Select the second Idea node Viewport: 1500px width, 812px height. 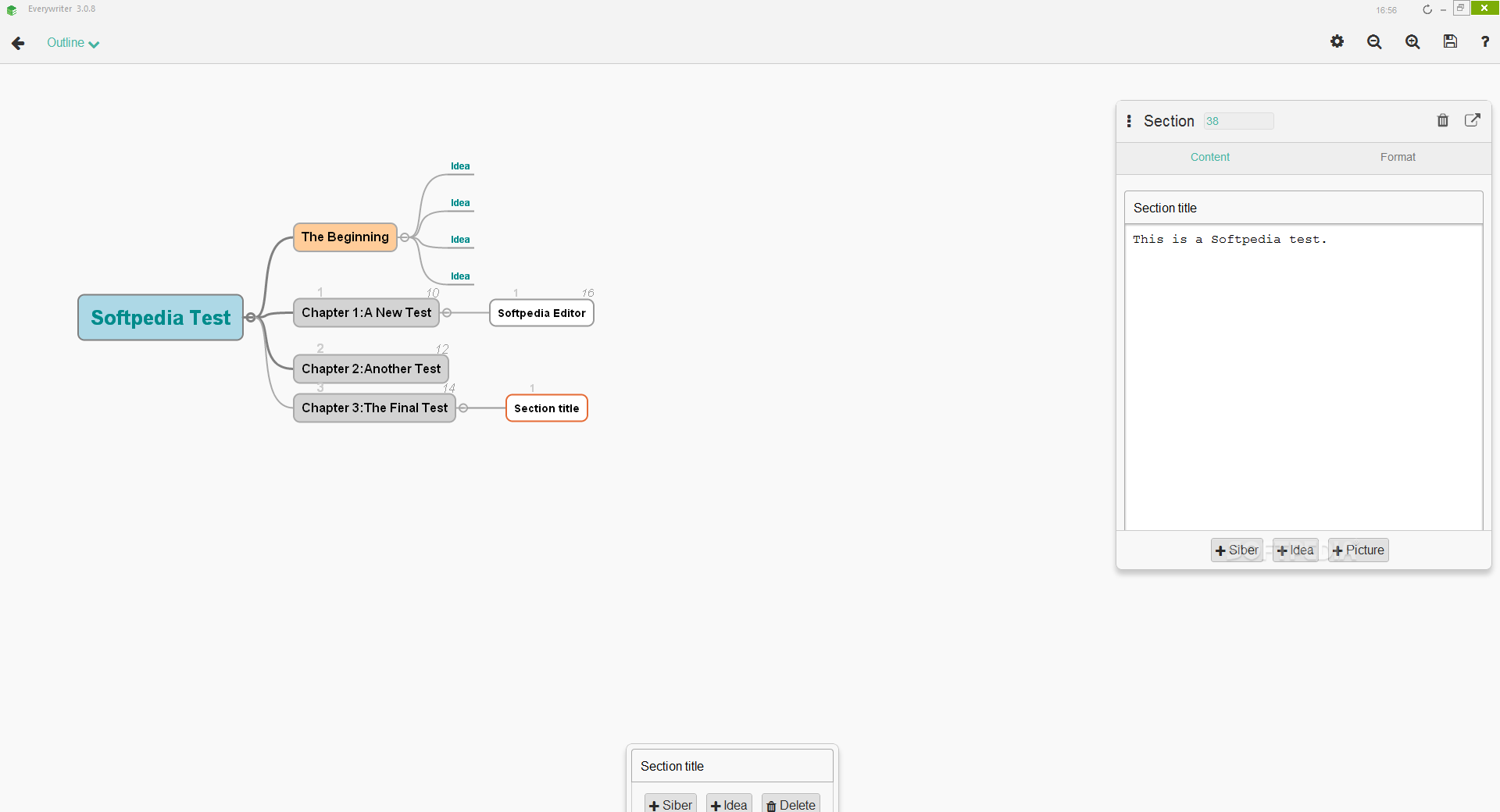pyautogui.click(x=460, y=203)
